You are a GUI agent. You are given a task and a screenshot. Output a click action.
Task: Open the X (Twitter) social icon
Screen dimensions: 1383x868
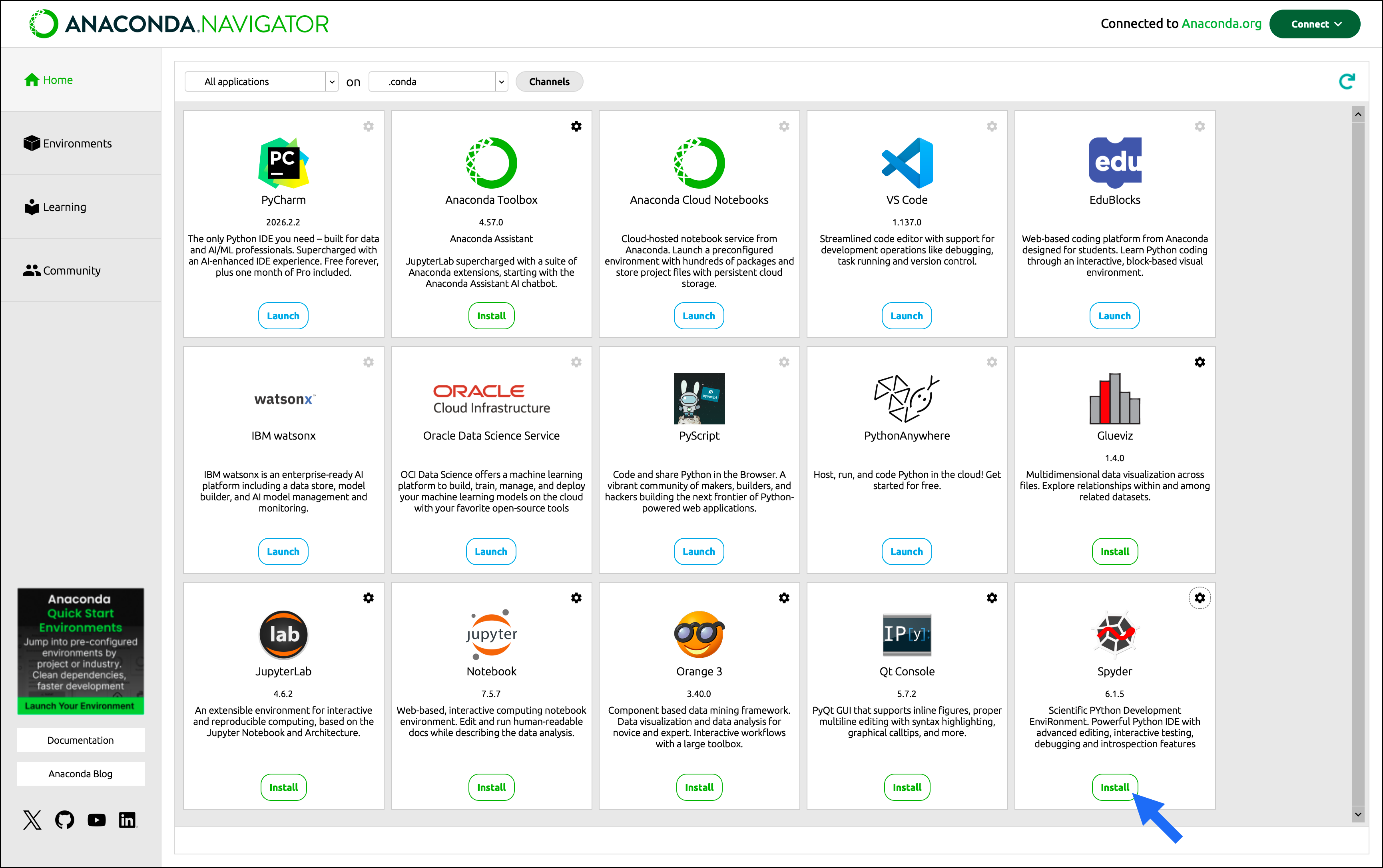click(x=32, y=820)
